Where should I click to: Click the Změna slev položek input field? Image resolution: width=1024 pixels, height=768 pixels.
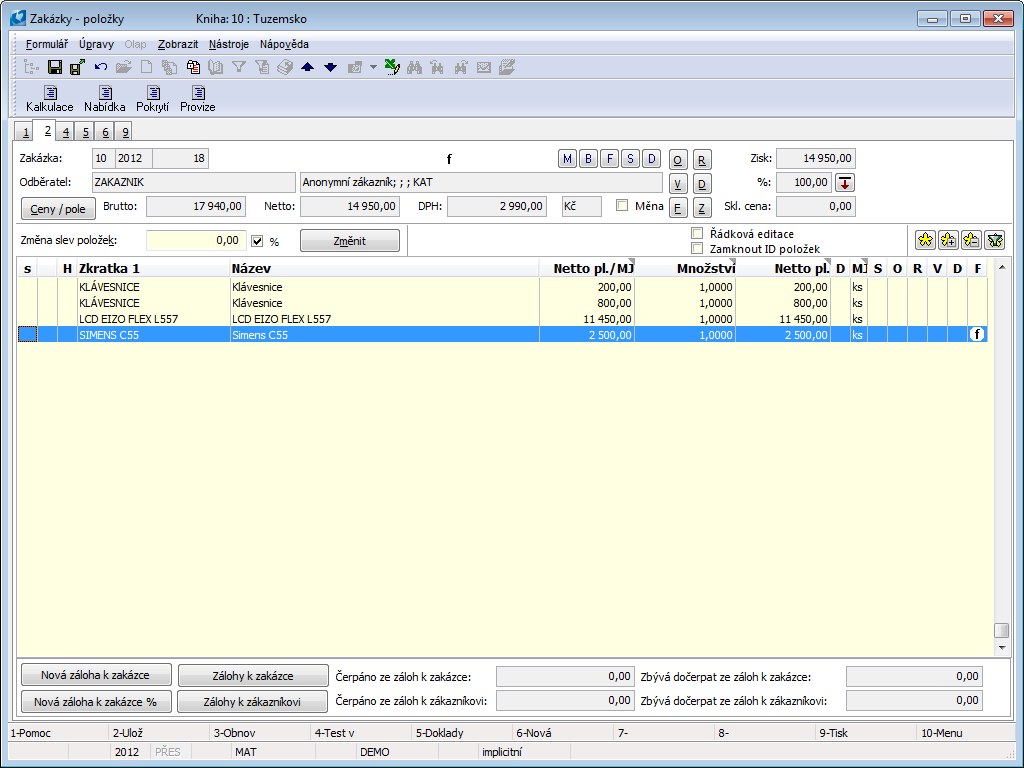tap(195, 241)
